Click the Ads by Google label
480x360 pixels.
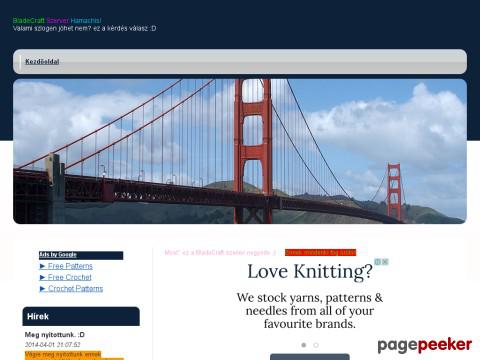point(58,255)
